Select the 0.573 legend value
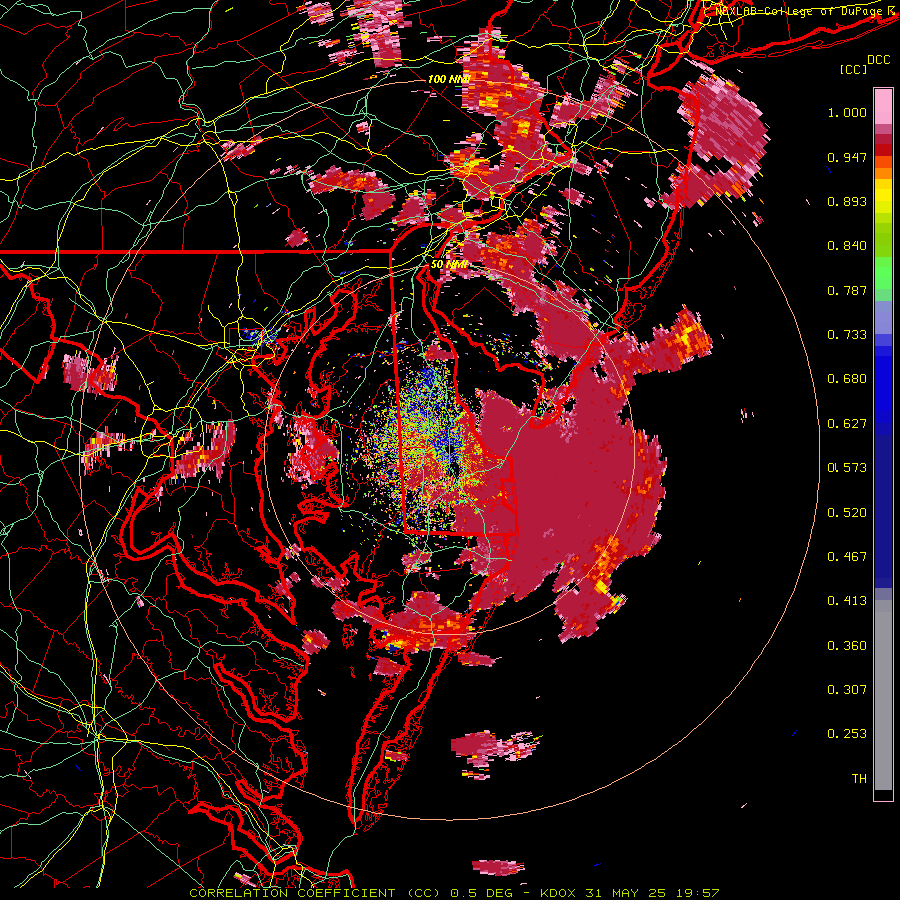Image resolution: width=900 pixels, height=900 pixels. click(847, 468)
